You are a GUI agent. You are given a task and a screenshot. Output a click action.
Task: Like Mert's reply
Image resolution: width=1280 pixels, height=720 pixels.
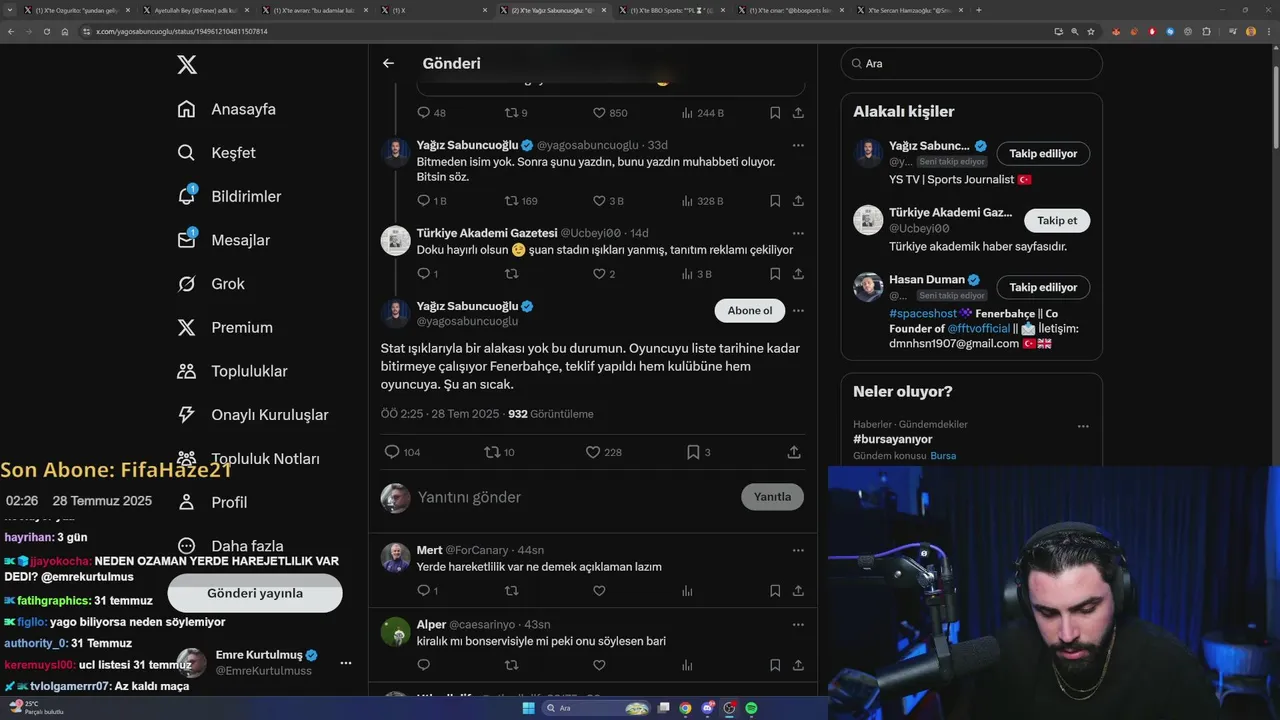point(599,591)
